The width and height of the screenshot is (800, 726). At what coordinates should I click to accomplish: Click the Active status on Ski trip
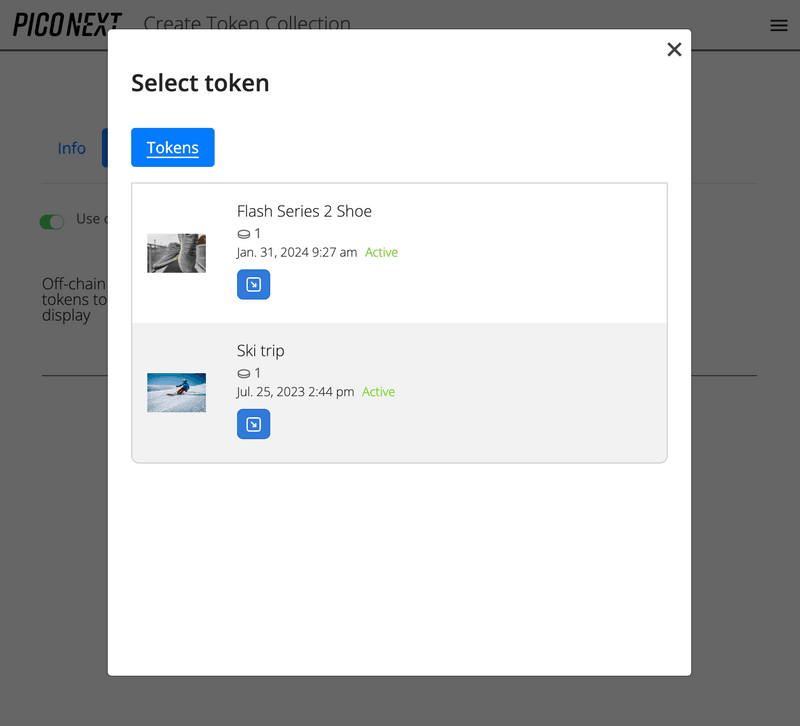[378, 392]
